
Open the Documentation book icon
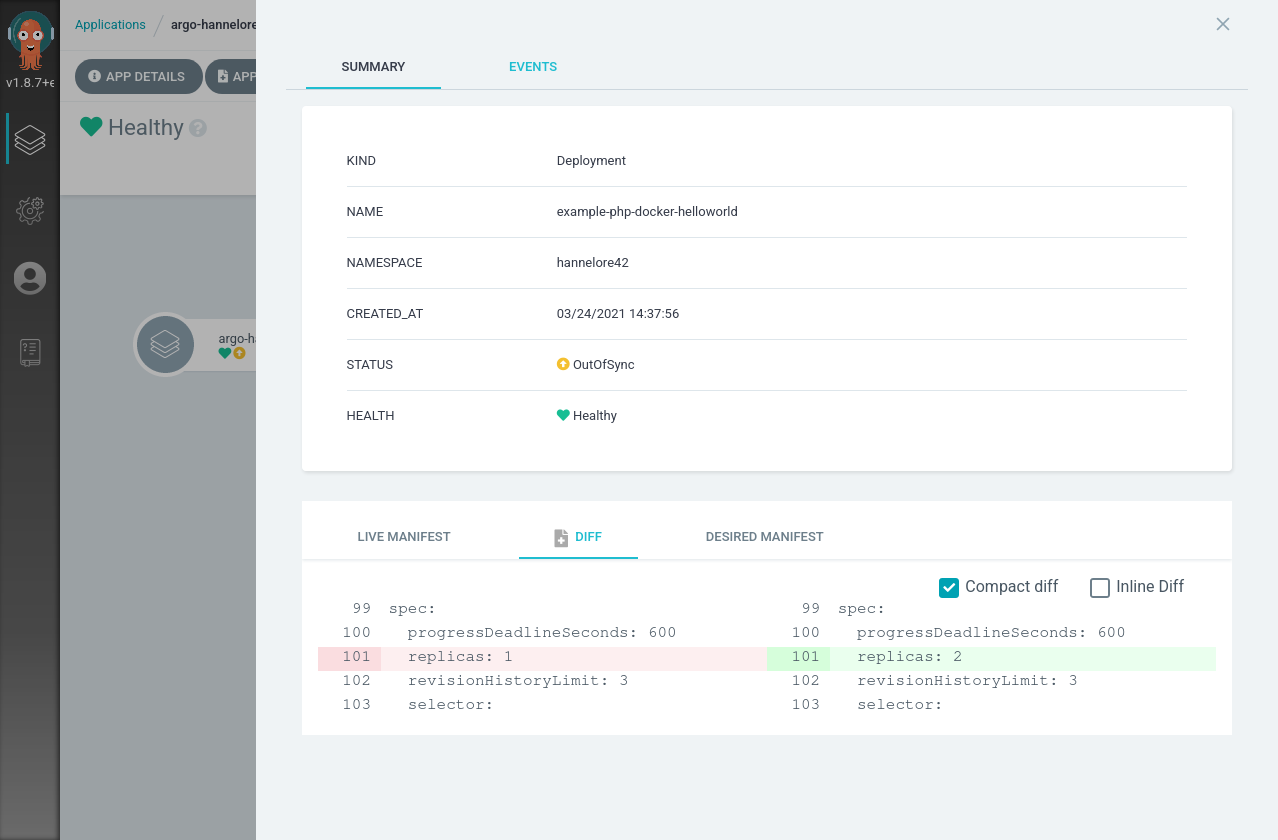30,352
